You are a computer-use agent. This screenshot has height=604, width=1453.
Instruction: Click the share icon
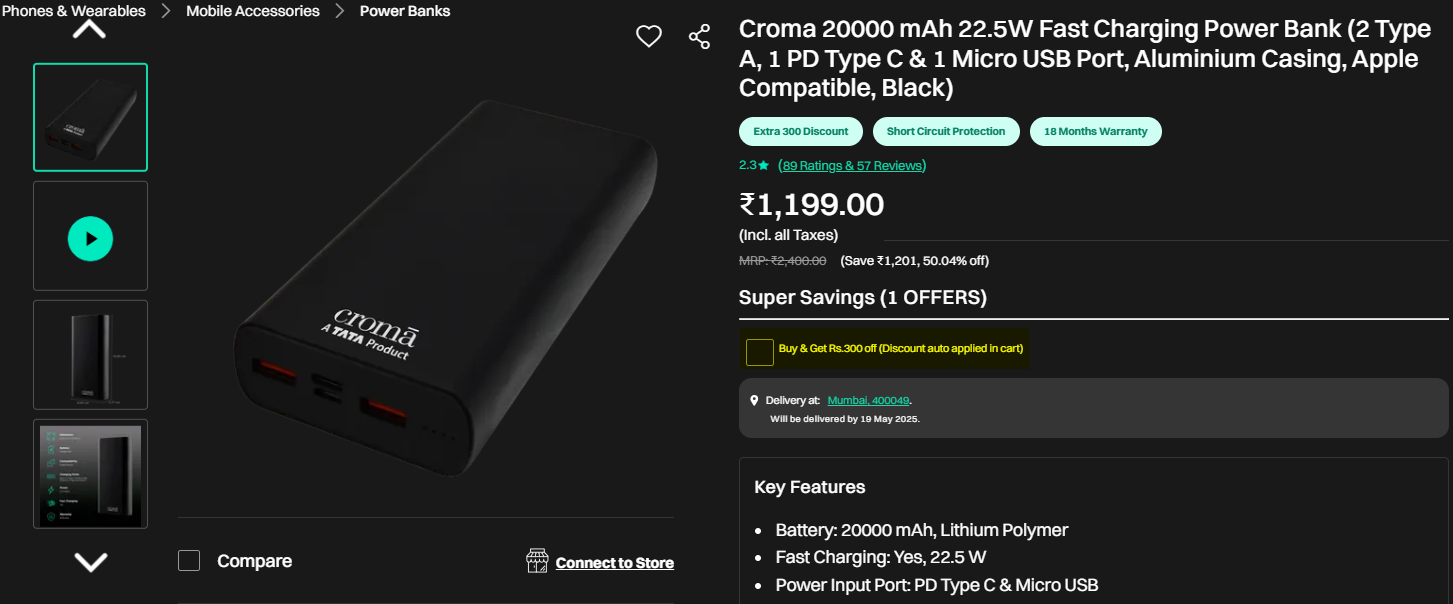click(699, 37)
